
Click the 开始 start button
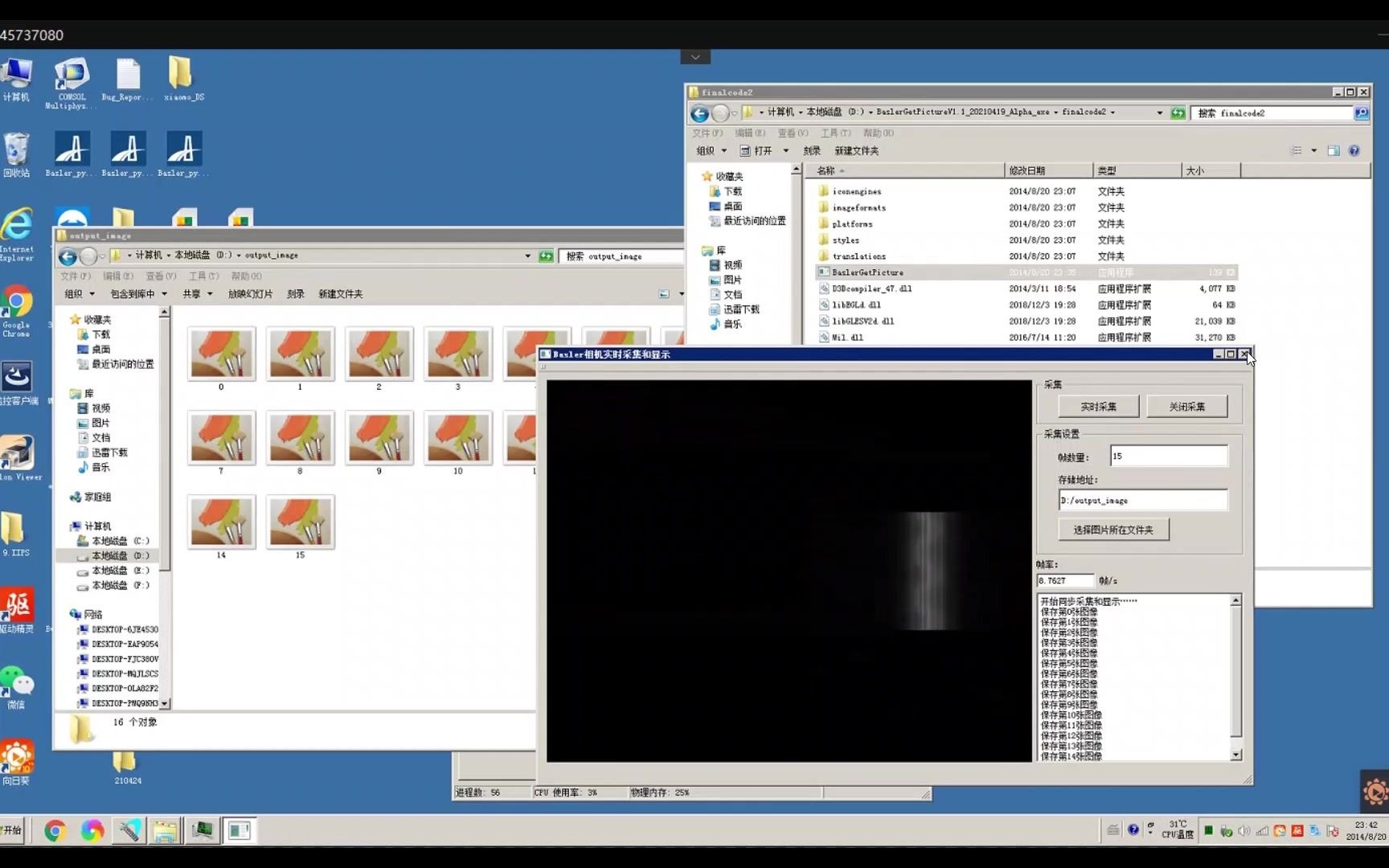coord(13,830)
